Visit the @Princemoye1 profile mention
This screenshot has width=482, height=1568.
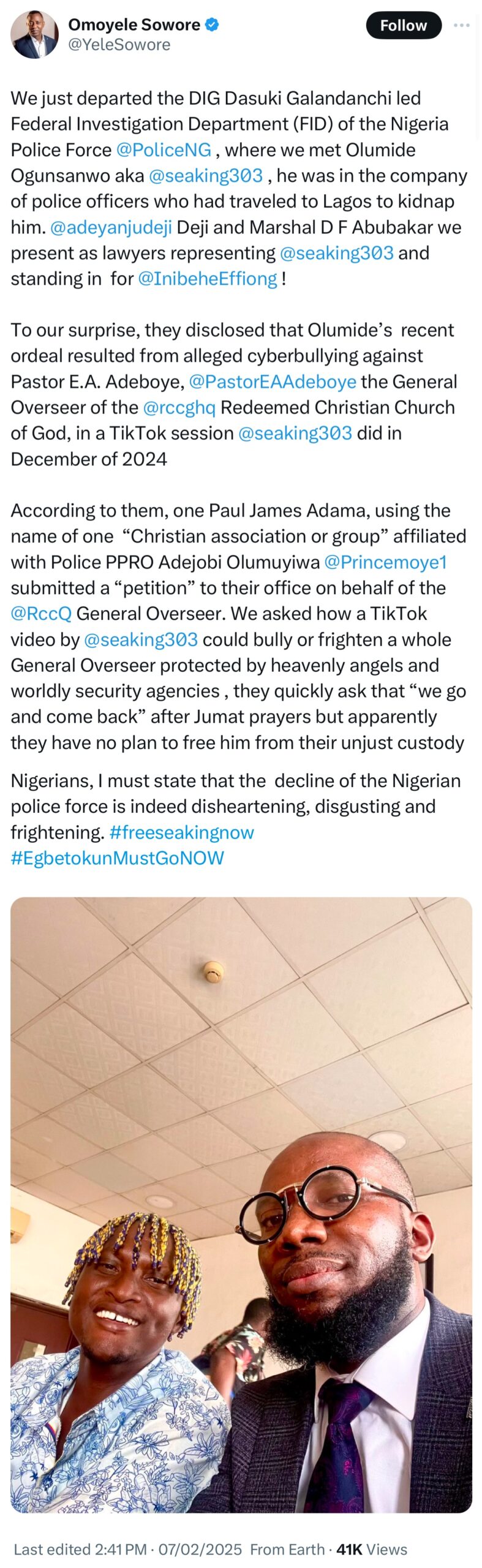click(x=385, y=562)
